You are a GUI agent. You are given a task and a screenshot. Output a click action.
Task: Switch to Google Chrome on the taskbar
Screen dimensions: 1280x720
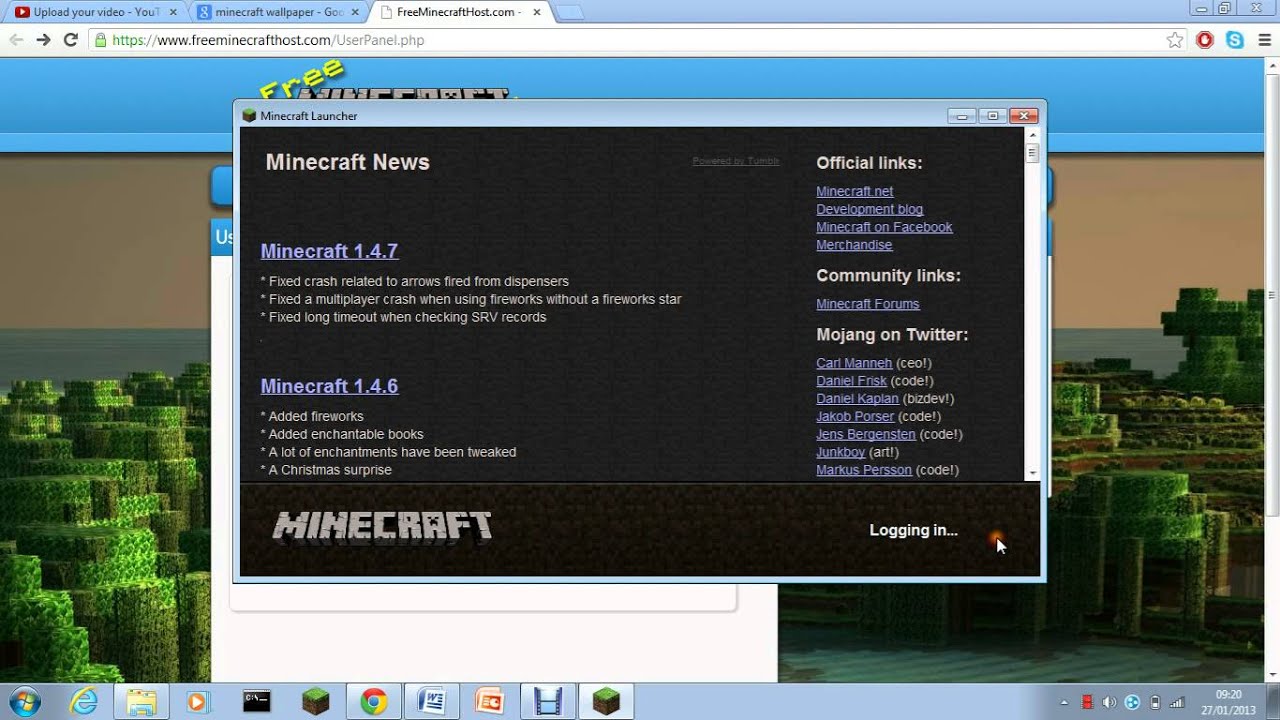pyautogui.click(x=374, y=702)
